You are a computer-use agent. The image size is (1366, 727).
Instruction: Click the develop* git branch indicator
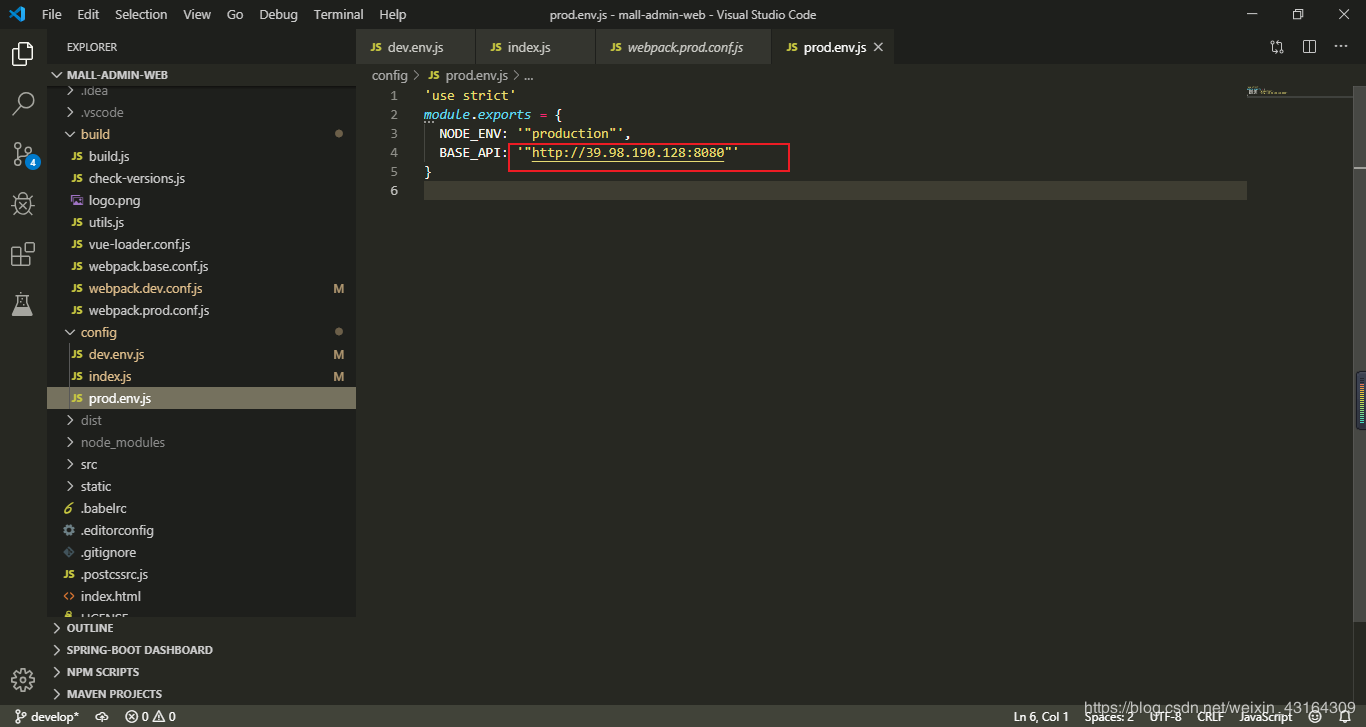pyautogui.click(x=46, y=716)
